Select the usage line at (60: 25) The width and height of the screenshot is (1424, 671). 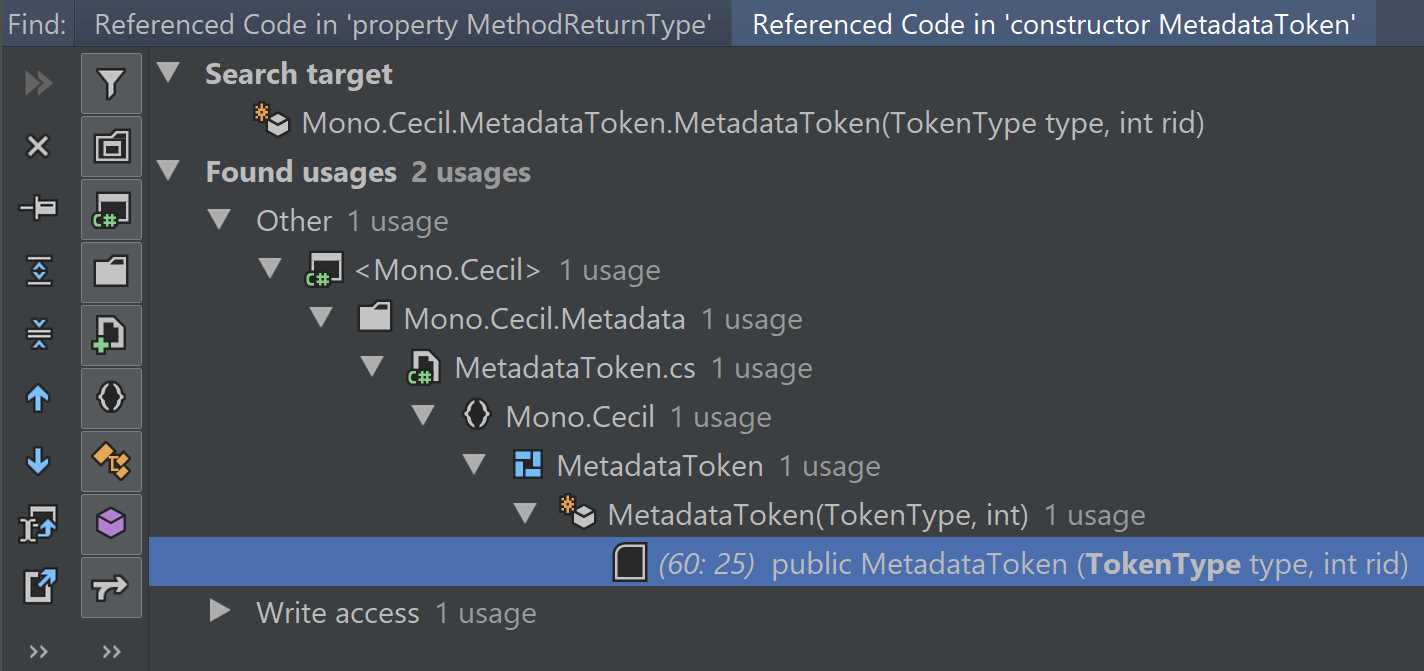(786, 563)
